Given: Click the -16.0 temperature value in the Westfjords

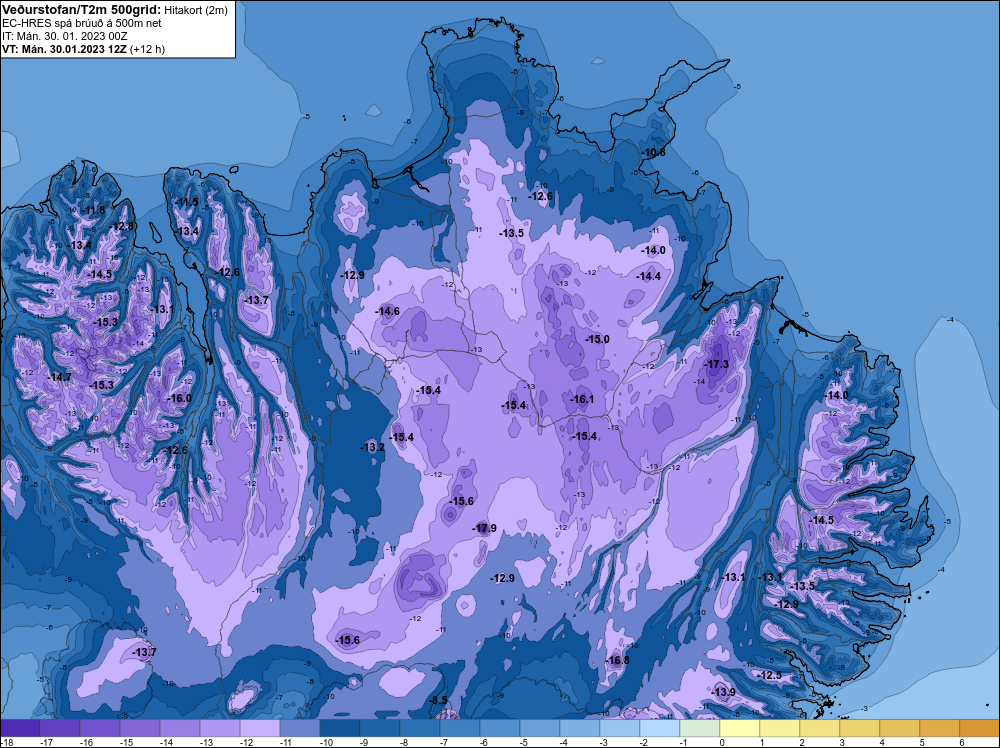Looking at the screenshot, I should tap(179, 398).
